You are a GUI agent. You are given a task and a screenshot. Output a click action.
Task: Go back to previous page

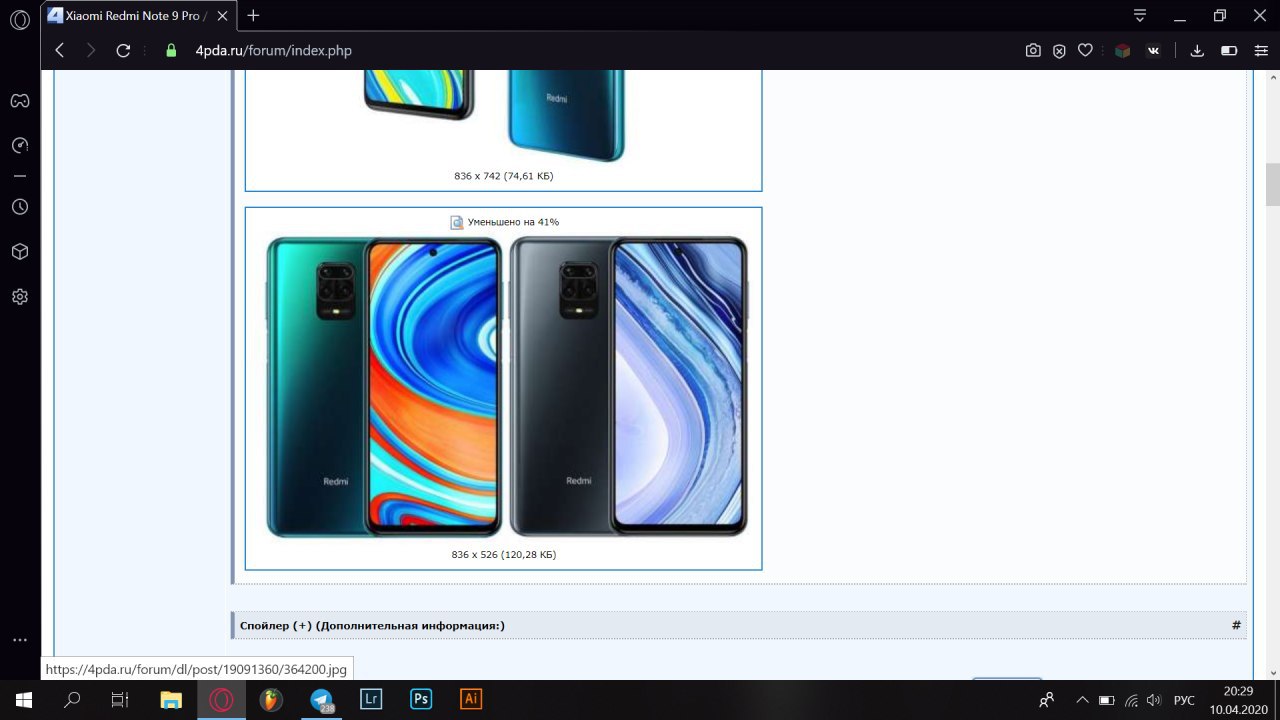click(60, 50)
